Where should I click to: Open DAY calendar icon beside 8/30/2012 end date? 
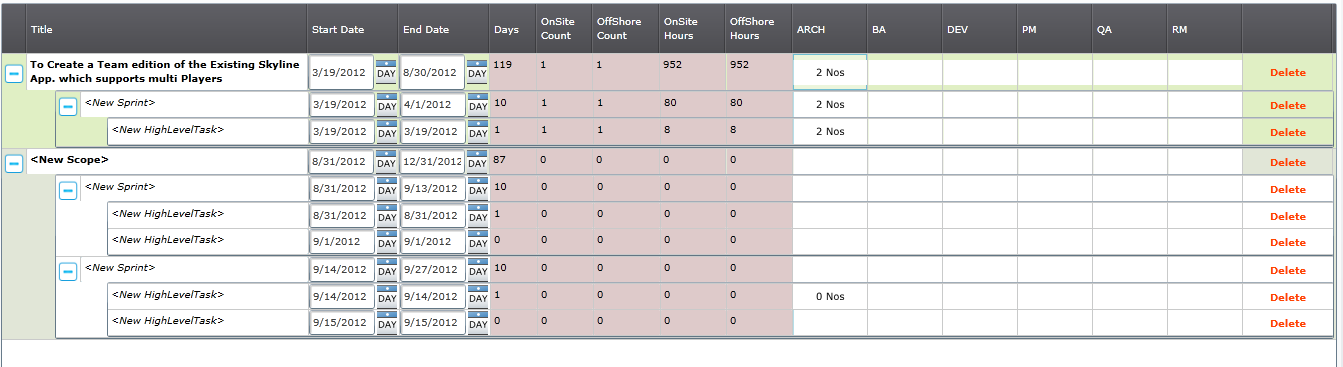(477, 72)
